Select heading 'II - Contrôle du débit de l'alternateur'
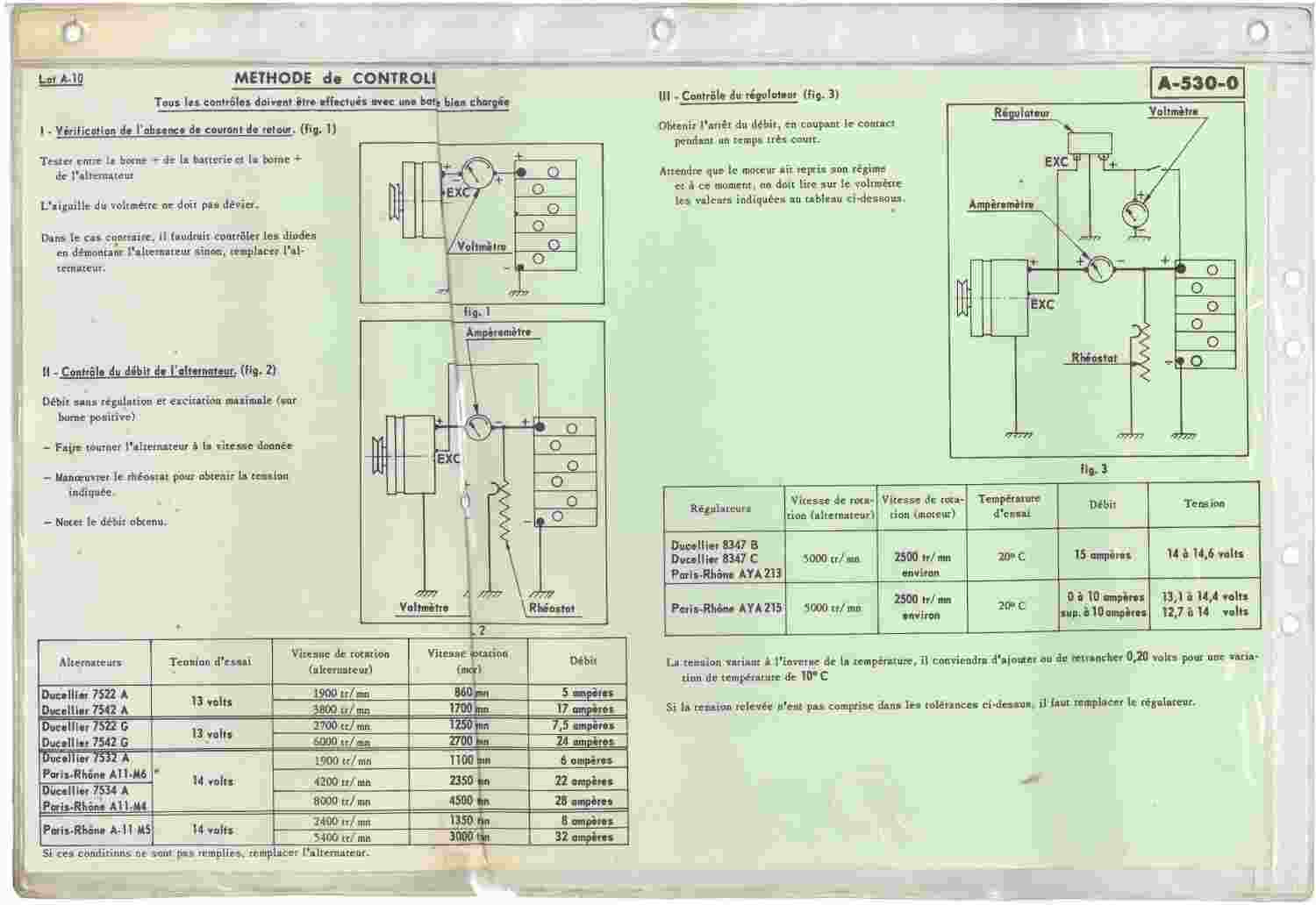This screenshot has height=905, width=1316. point(139,371)
